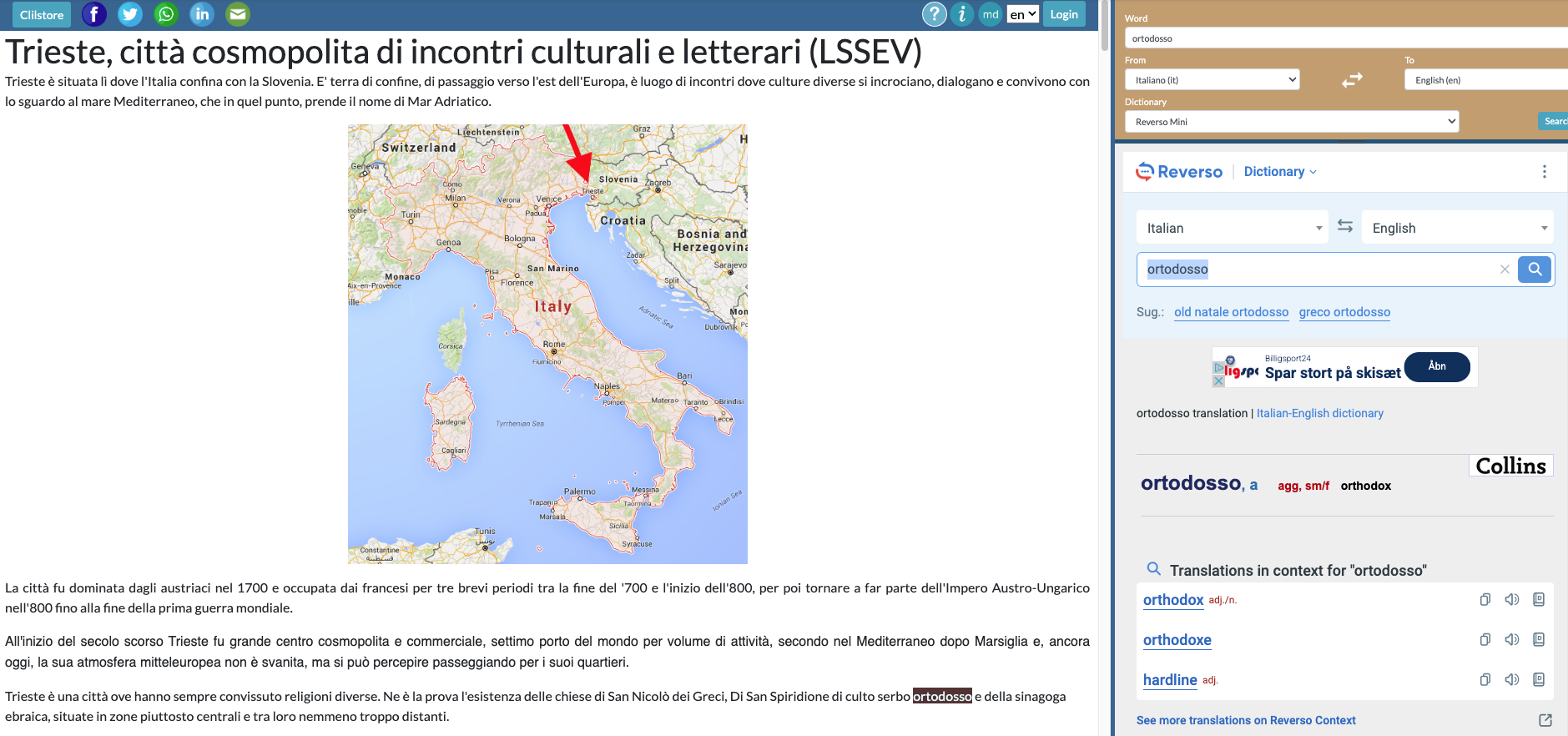Screen dimensions: 1568x736
Task: Share via WhatsApp icon
Action: [166, 14]
